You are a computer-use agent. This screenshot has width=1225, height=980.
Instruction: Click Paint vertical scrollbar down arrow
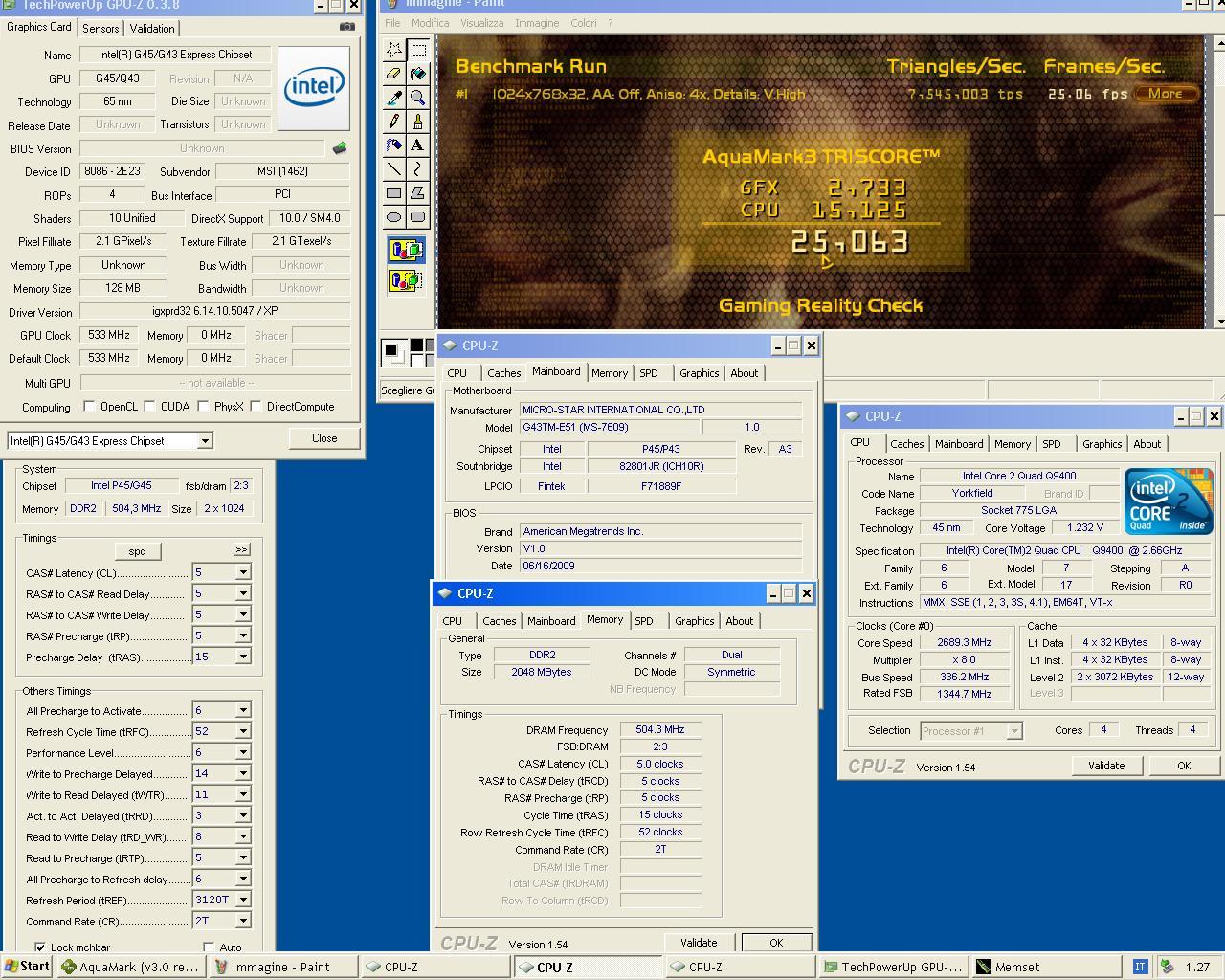[x=1219, y=322]
